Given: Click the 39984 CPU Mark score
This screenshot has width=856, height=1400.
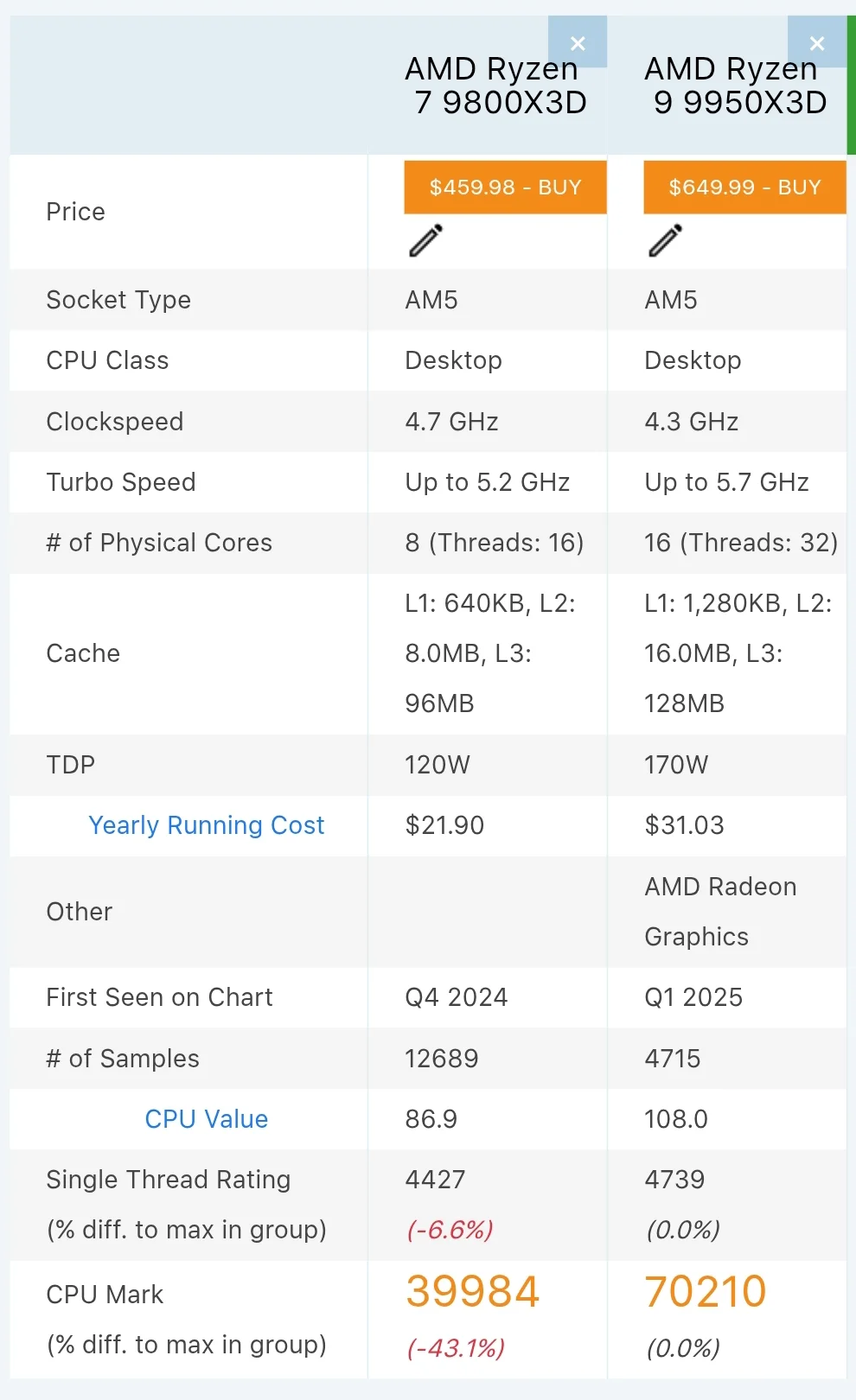Looking at the screenshot, I should [472, 1292].
